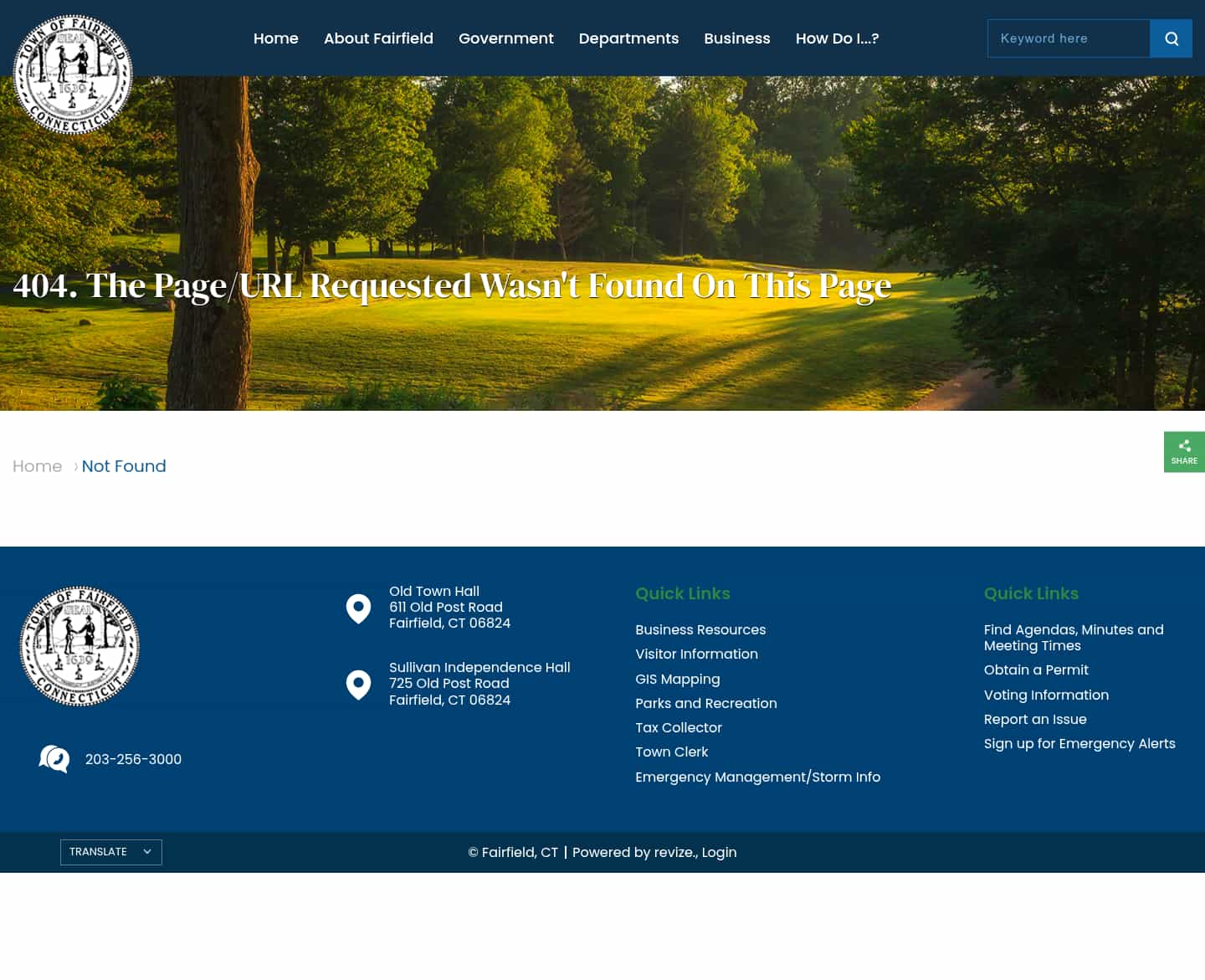Image resolution: width=1205 pixels, height=980 pixels.
Task: Click the footer town seal emblem
Action: tap(79, 645)
